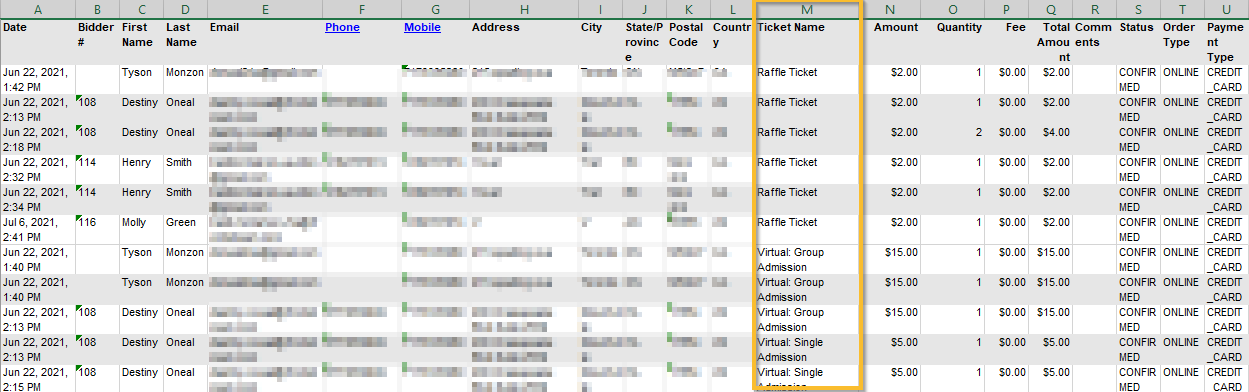Click the Green last name cell
The height and width of the screenshot is (392, 1249).
184,229
